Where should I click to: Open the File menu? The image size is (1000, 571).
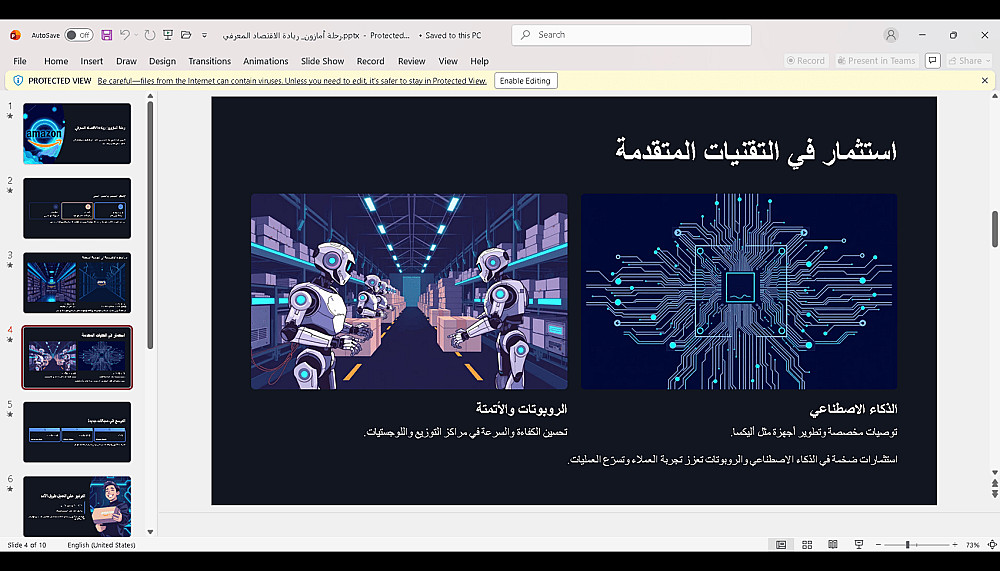pos(20,61)
